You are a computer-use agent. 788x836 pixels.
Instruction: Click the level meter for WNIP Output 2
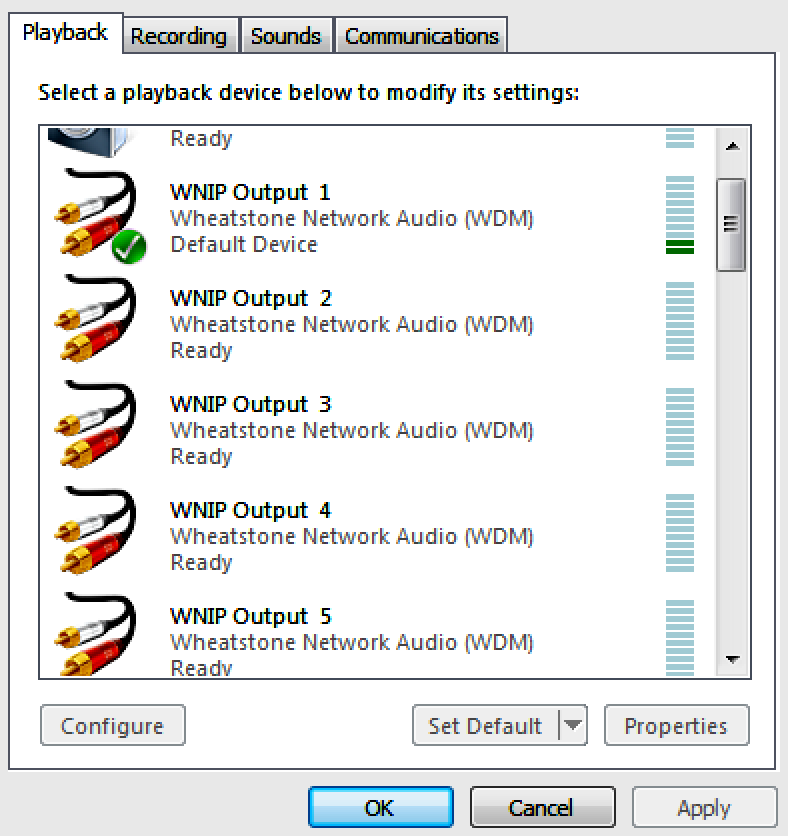coord(680,321)
